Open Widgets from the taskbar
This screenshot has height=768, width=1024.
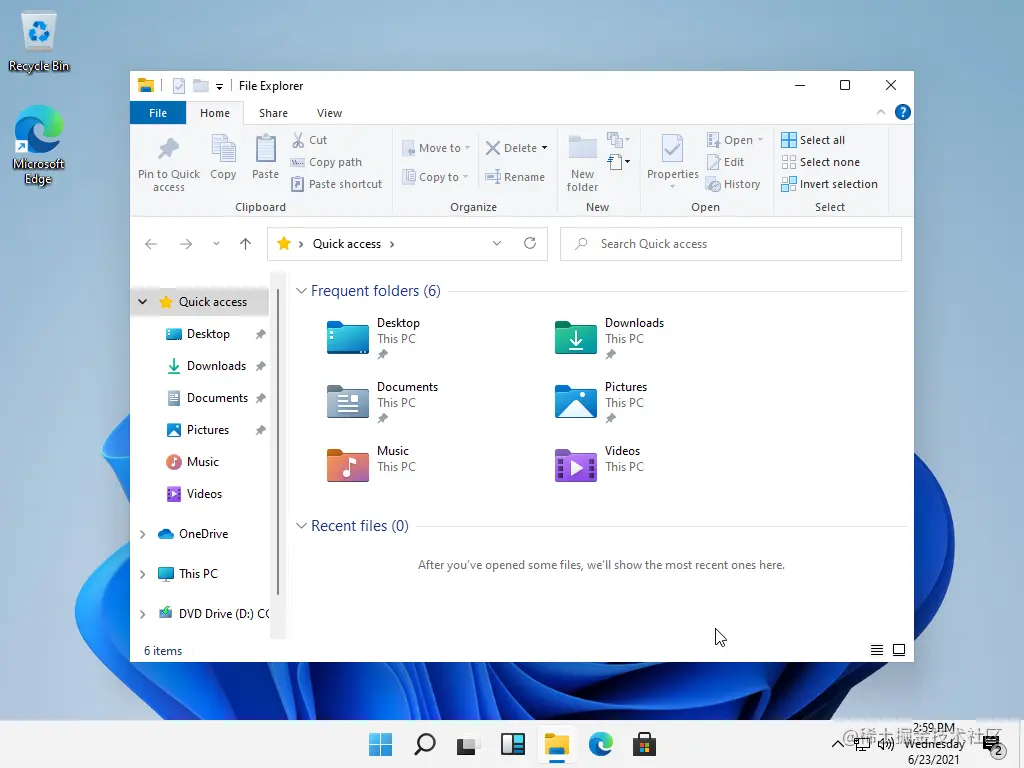click(x=513, y=744)
